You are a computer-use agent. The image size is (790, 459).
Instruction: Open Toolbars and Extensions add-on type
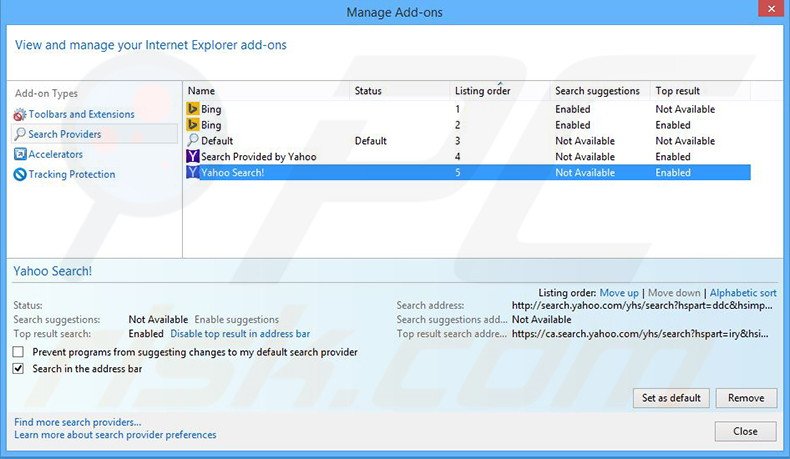81,114
